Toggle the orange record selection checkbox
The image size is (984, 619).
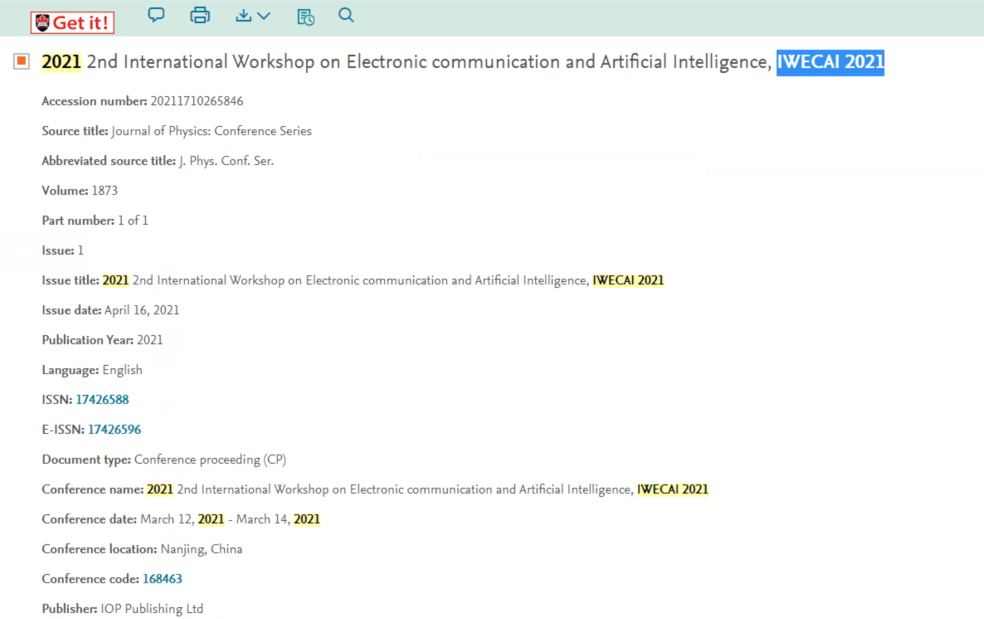(x=21, y=61)
